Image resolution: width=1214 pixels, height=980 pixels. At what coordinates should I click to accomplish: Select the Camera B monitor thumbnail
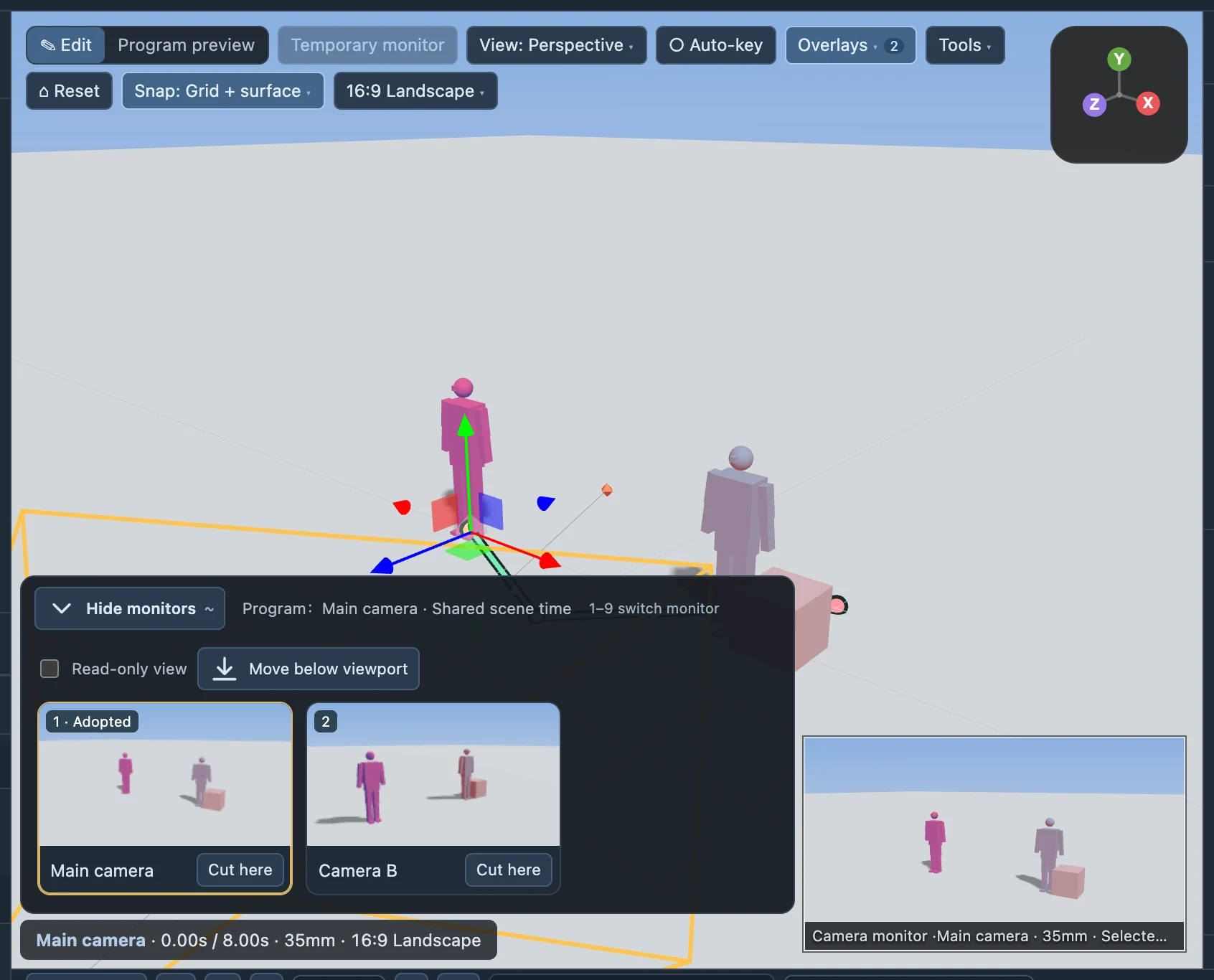[433, 775]
